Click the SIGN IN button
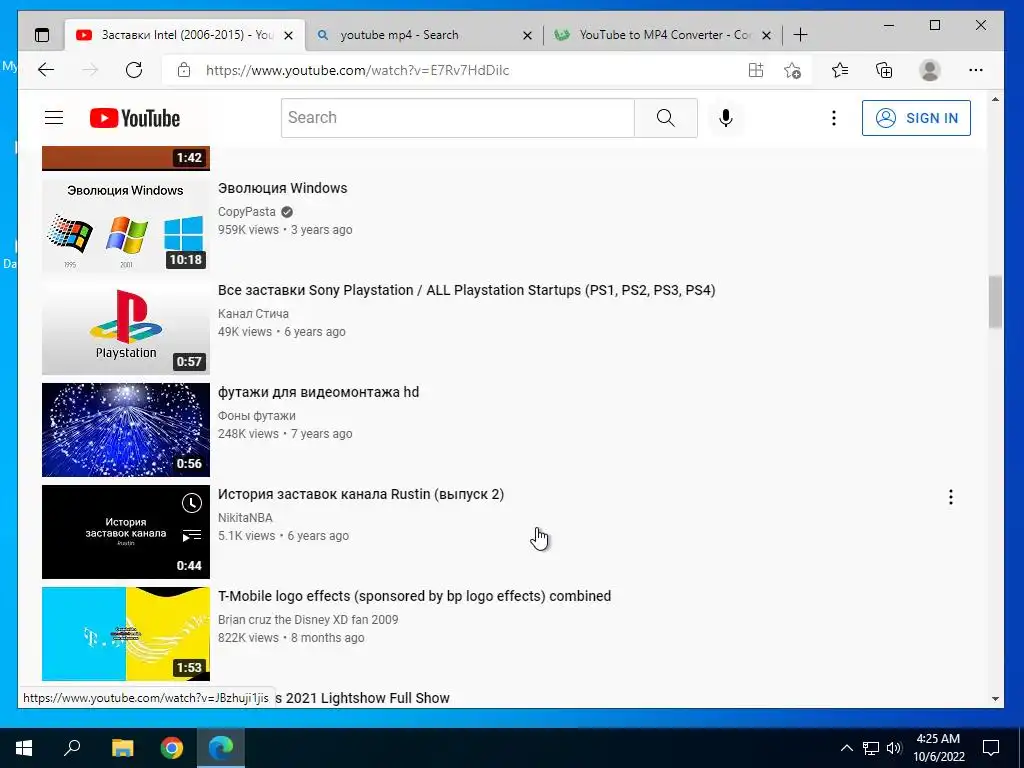The width and height of the screenshot is (1024, 768). (916, 118)
